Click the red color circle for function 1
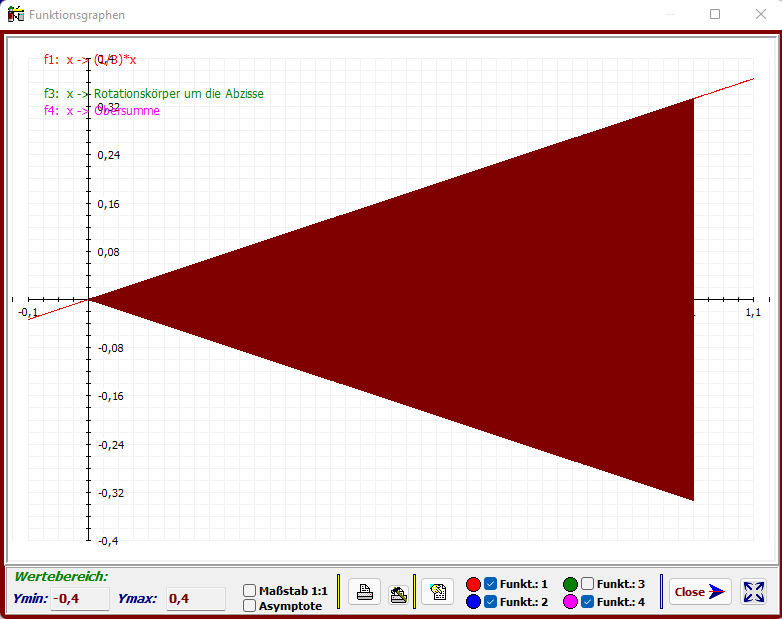The height and width of the screenshot is (619, 782). click(x=474, y=584)
